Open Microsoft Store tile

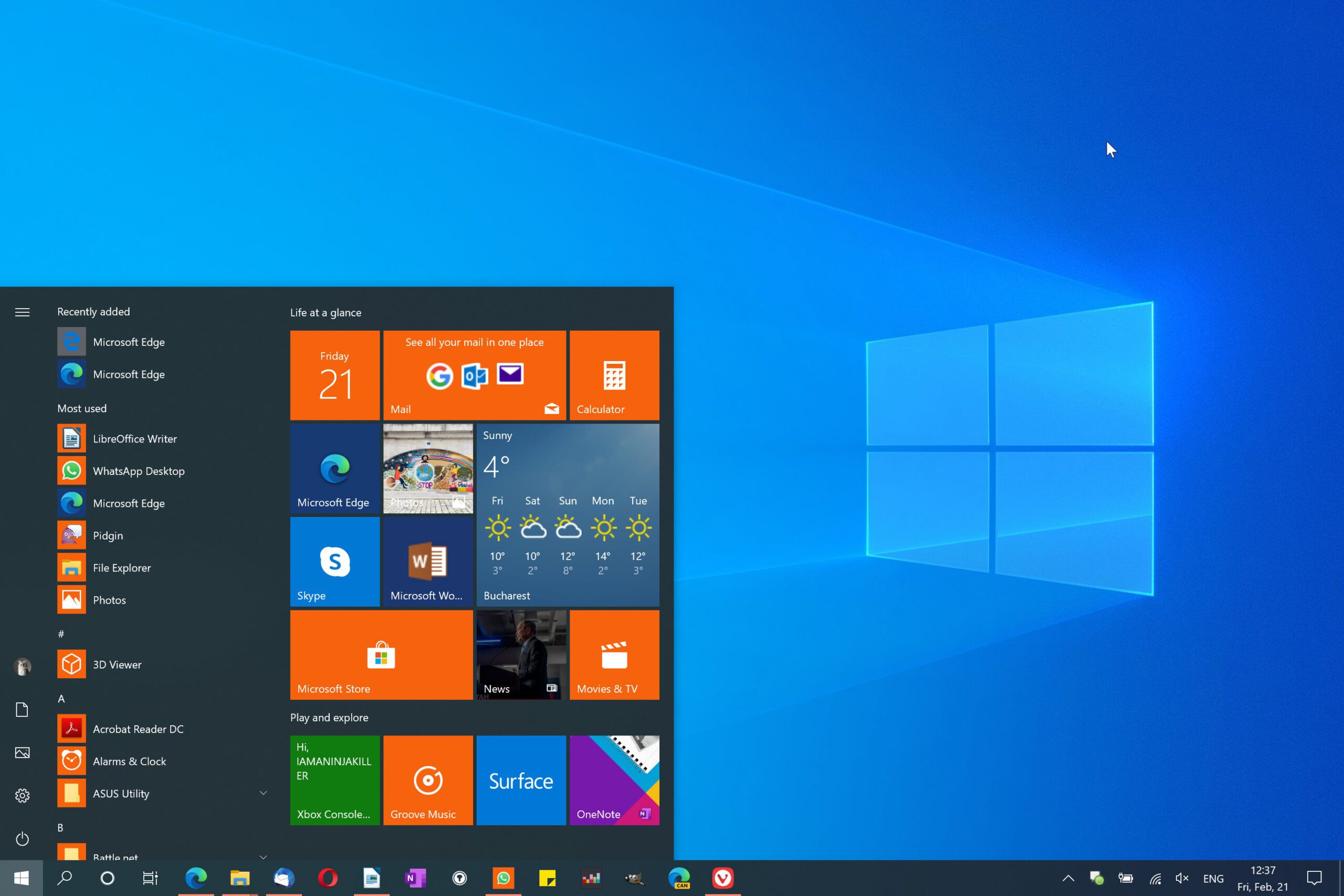380,654
